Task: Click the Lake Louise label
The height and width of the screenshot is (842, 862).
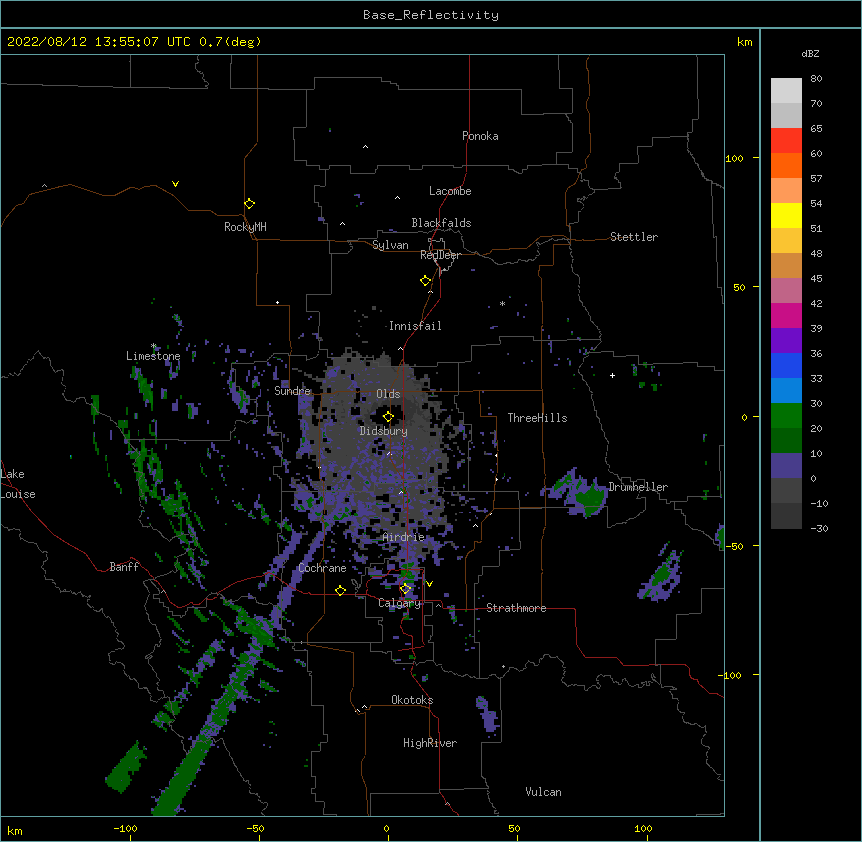Action: tap(18, 484)
